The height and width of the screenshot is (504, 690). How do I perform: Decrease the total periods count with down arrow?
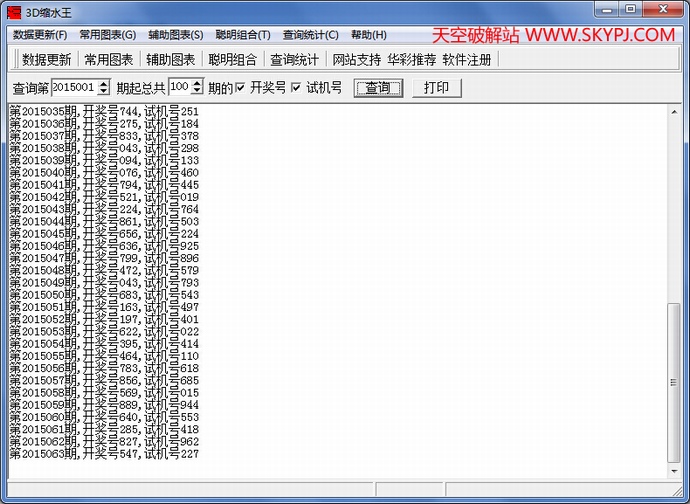click(197, 92)
